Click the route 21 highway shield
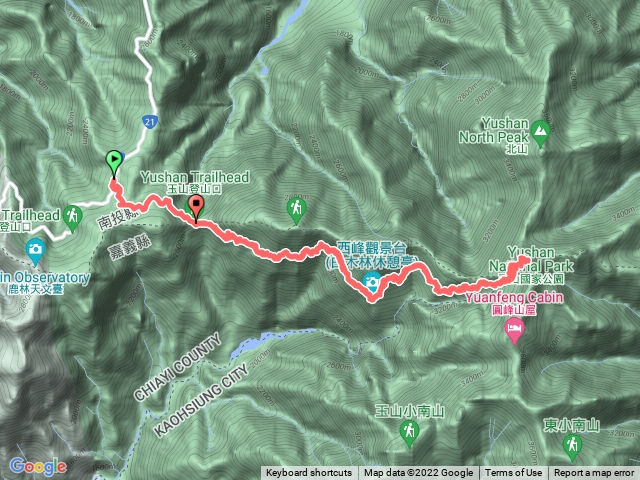The width and height of the screenshot is (640, 480). 149,121
